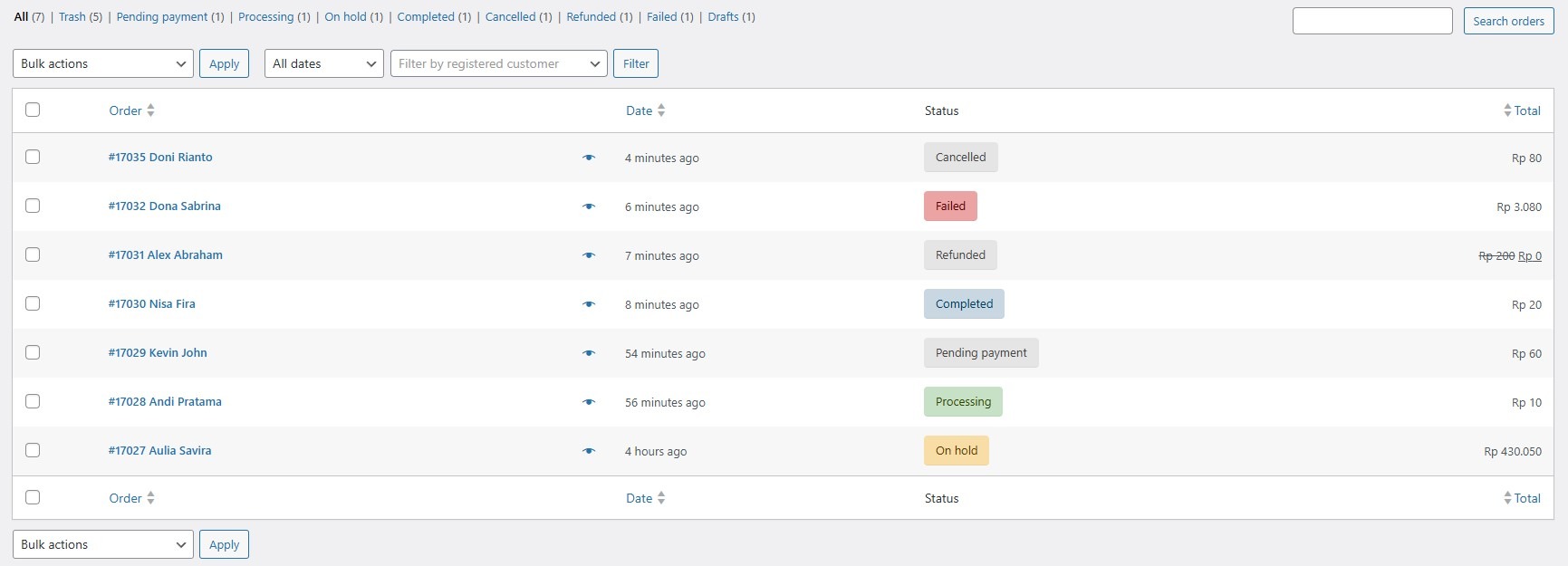Select checkbox for order #17032 Dona Sabrina
The width and height of the screenshot is (1568, 566).
click(x=33, y=206)
